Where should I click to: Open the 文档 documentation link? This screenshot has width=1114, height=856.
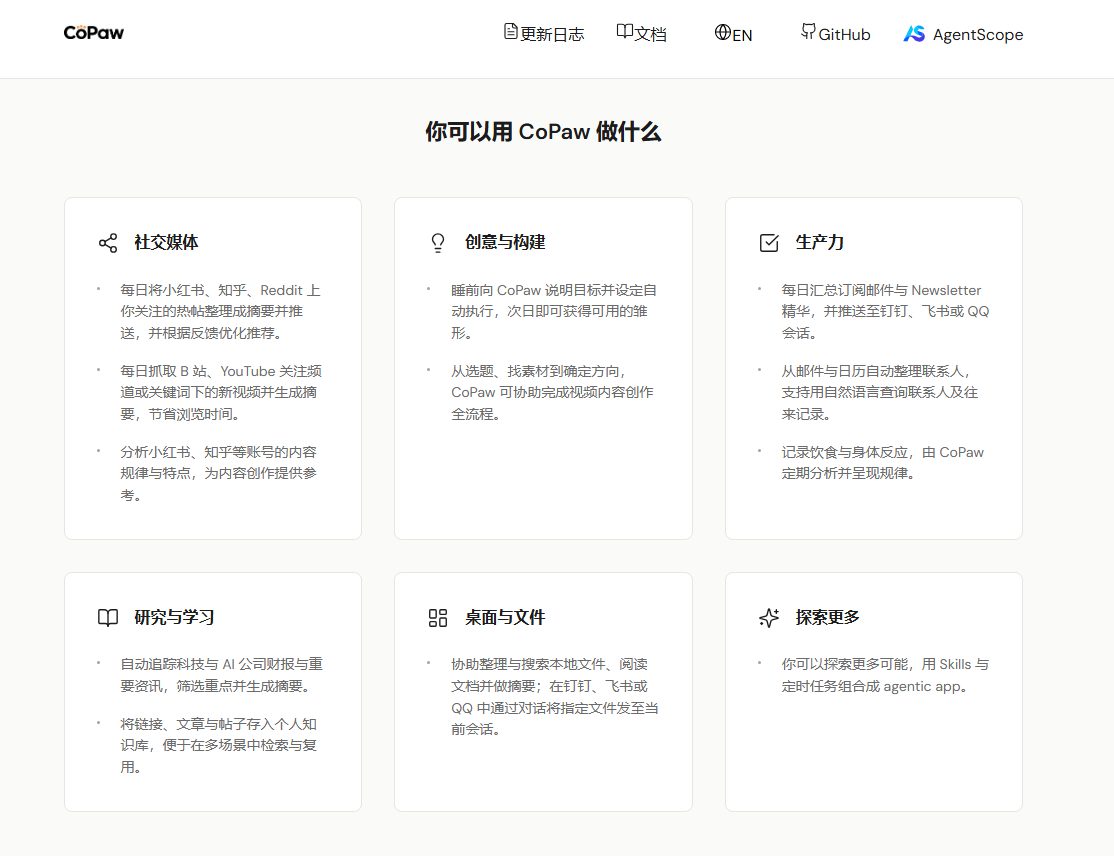[651, 35]
